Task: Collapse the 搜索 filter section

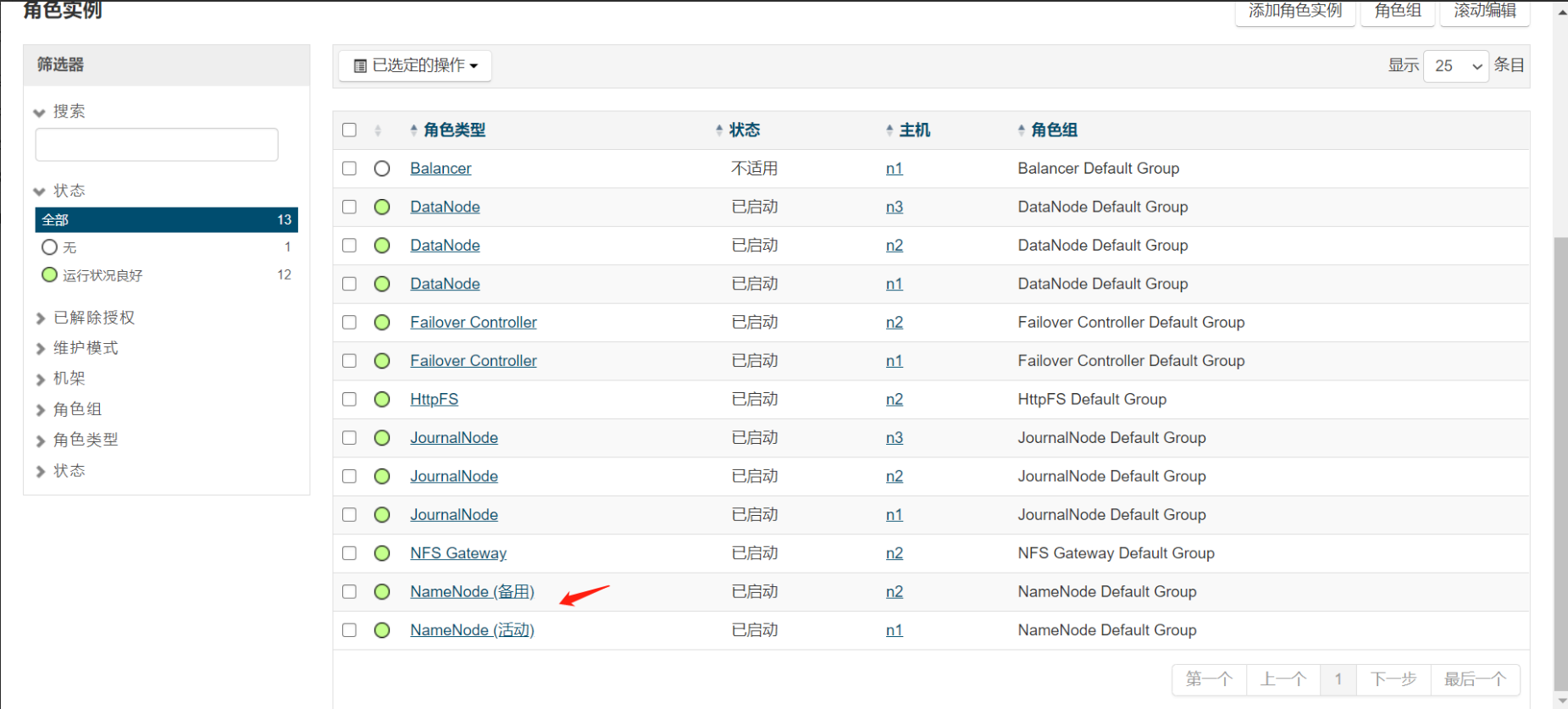Action: point(59,111)
